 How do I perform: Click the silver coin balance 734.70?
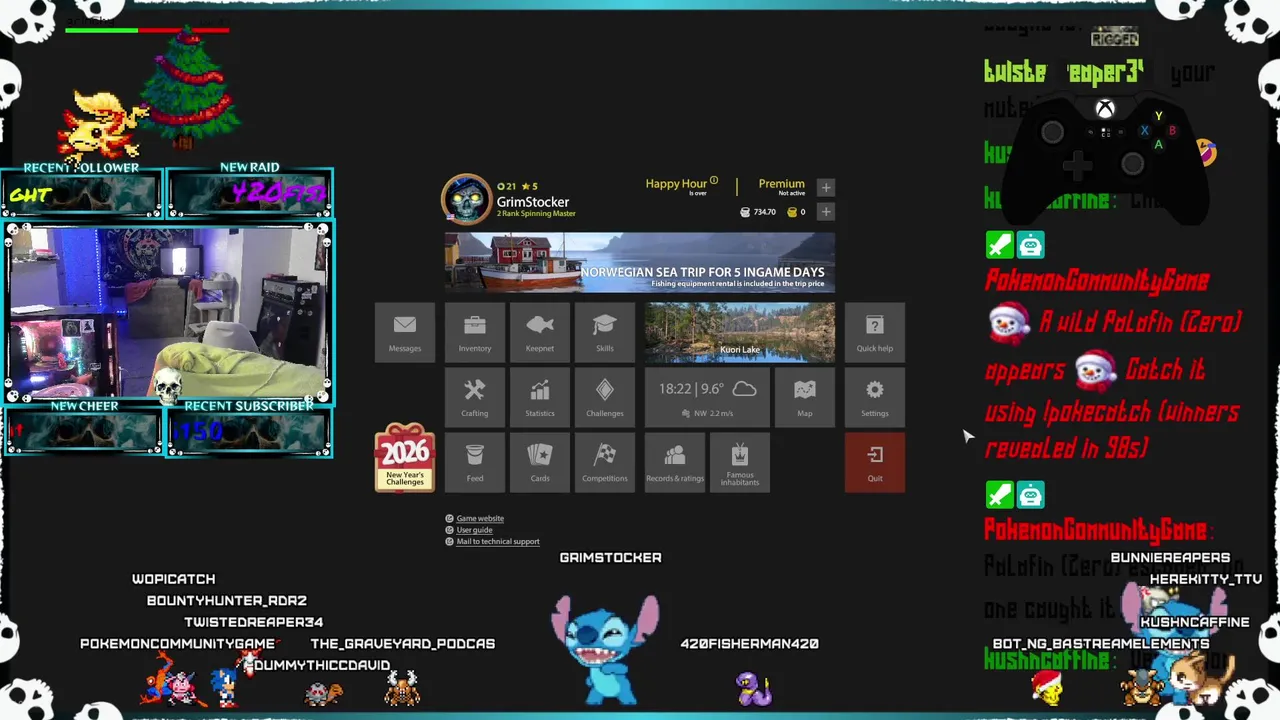tap(758, 212)
